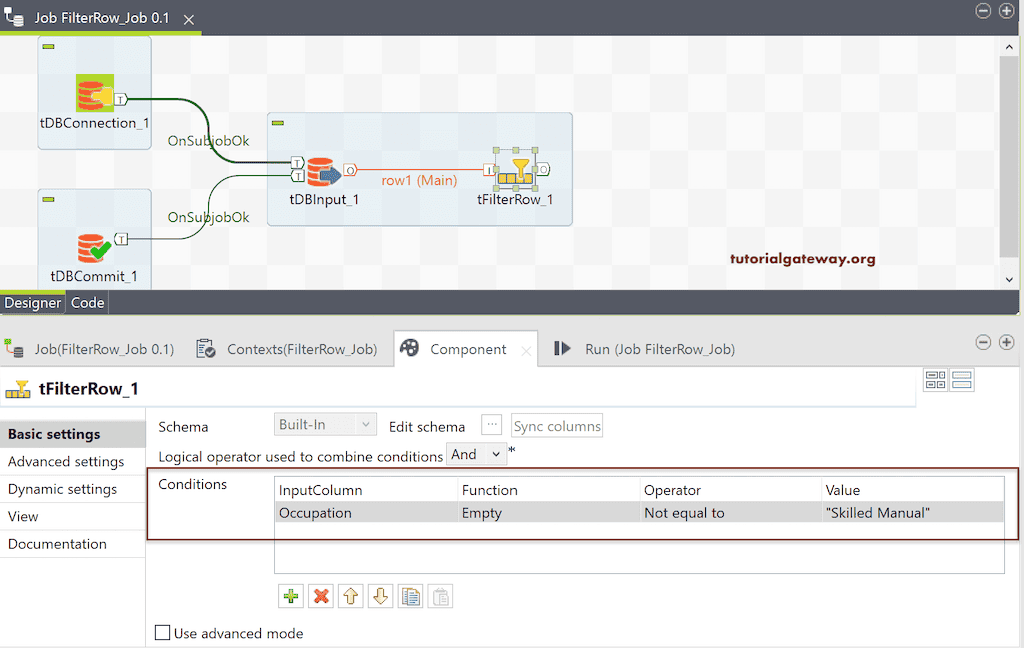Switch to the Code tab

coord(87,302)
